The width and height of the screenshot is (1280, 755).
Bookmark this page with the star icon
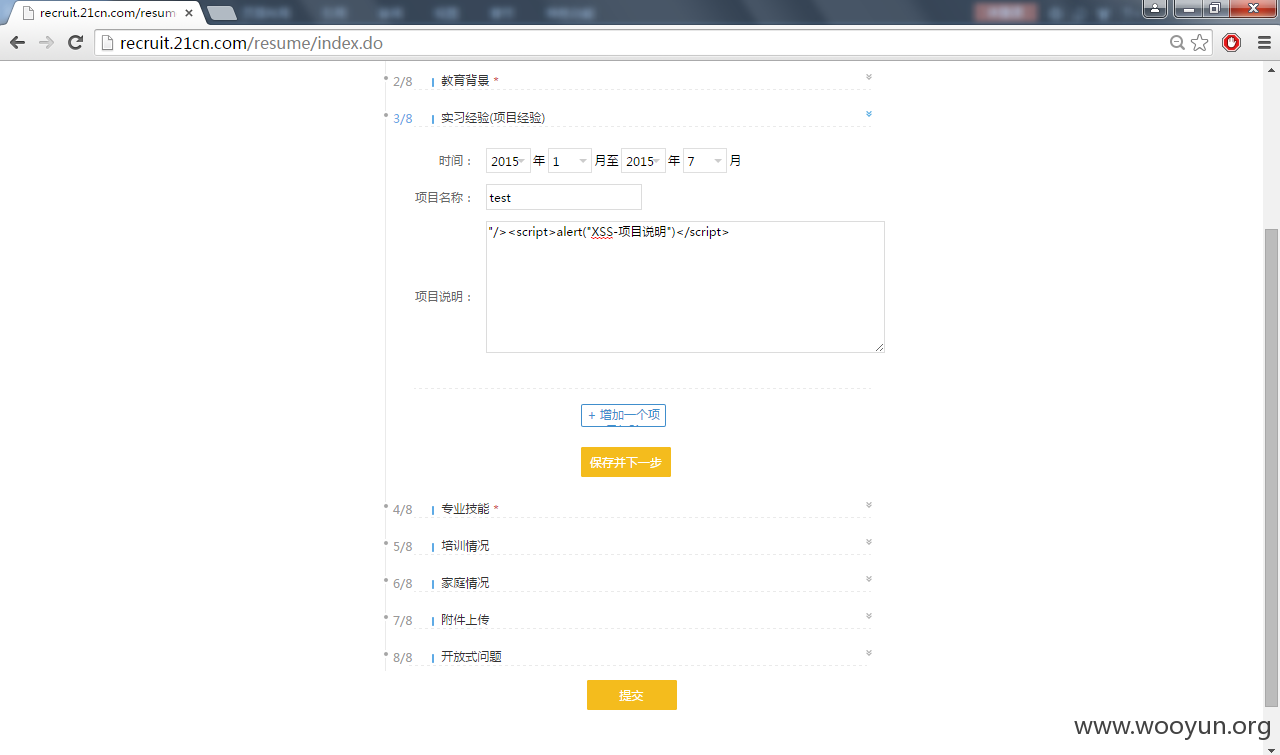point(1199,43)
